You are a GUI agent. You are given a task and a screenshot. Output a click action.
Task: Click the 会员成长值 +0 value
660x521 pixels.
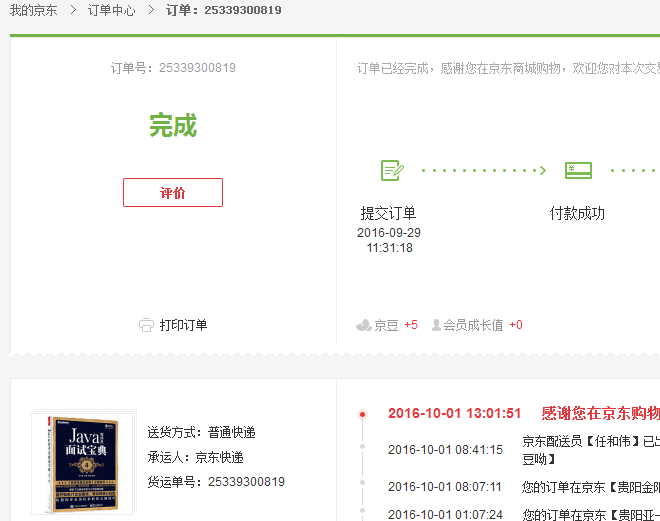point(516,325)
